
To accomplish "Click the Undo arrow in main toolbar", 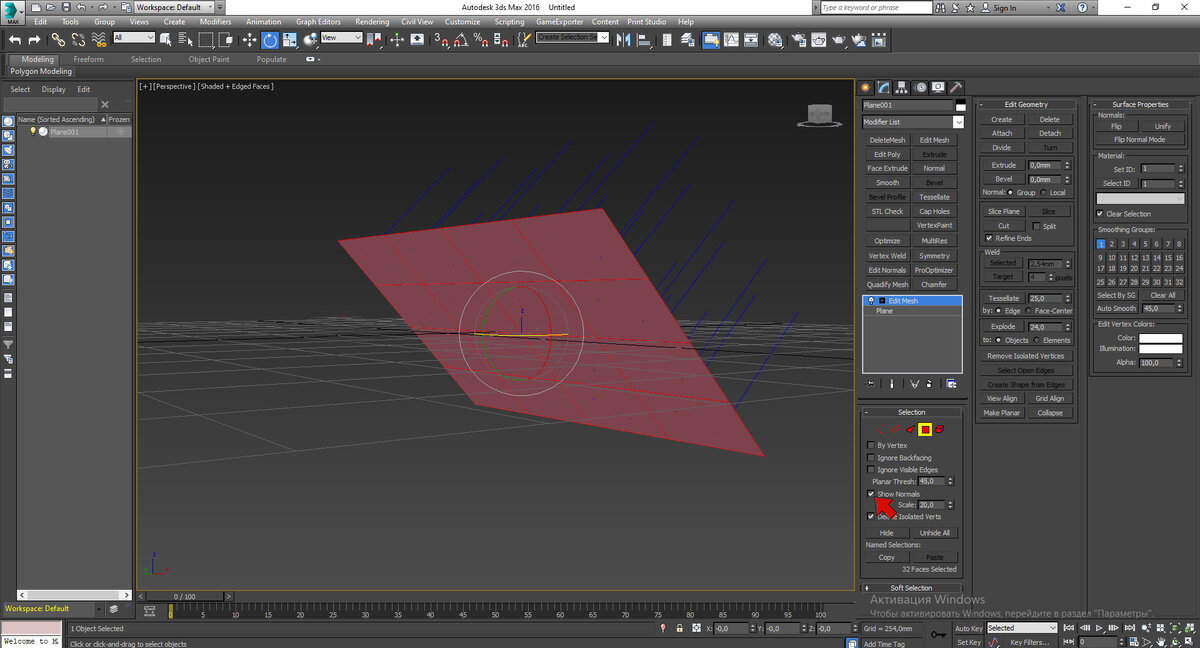I will tap(15, 40).
